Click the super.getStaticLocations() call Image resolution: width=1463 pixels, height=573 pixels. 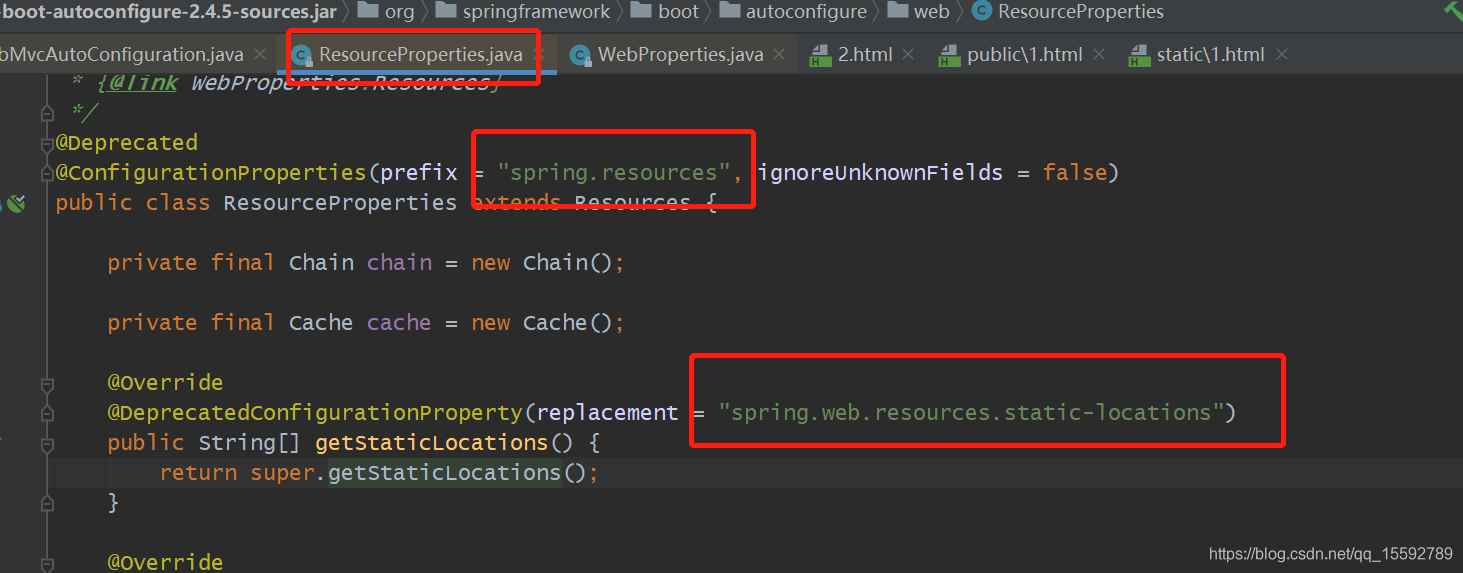(x=418, y=473)
